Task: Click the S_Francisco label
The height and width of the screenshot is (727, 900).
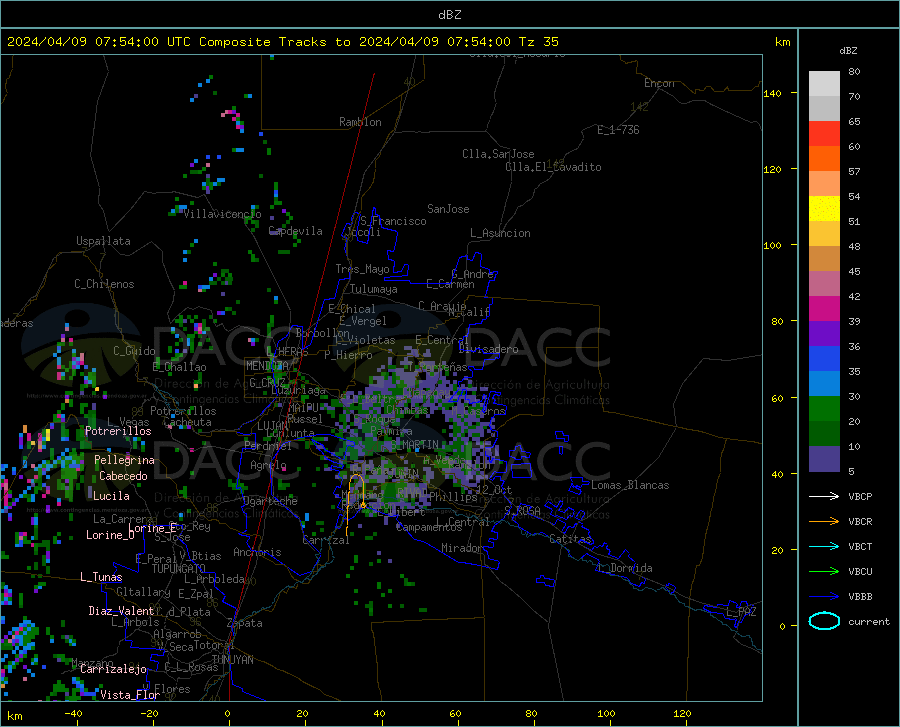Action: pos(393,221)
